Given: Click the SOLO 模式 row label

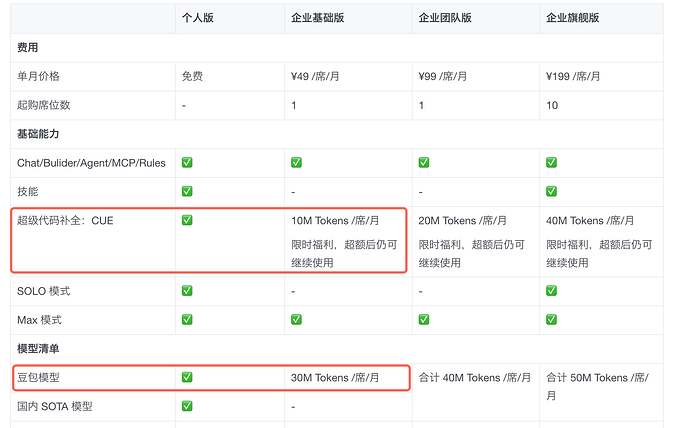Looking at the screenshot, I should (44, 291).
